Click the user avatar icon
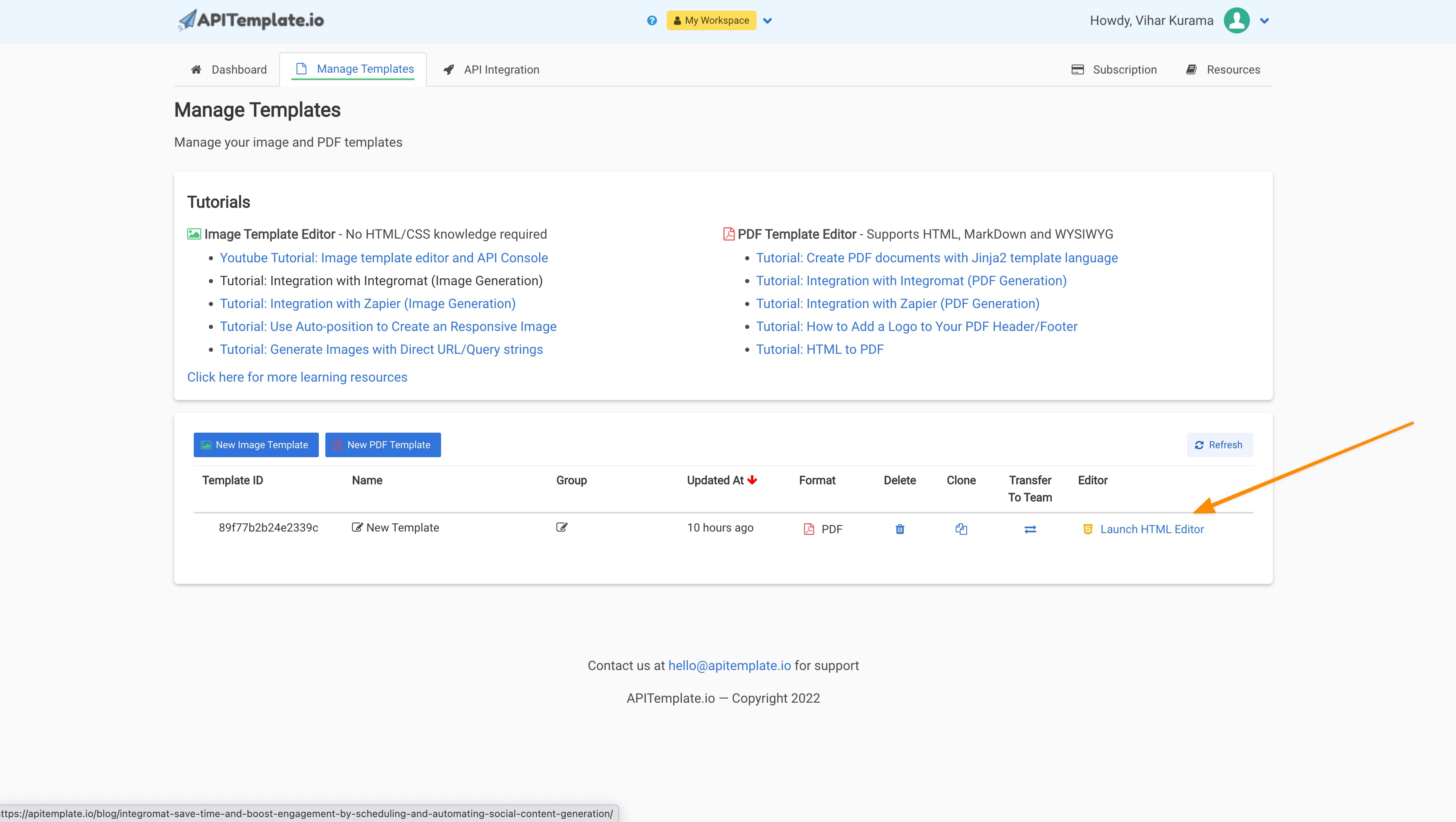 click(x=1236, y=20)
